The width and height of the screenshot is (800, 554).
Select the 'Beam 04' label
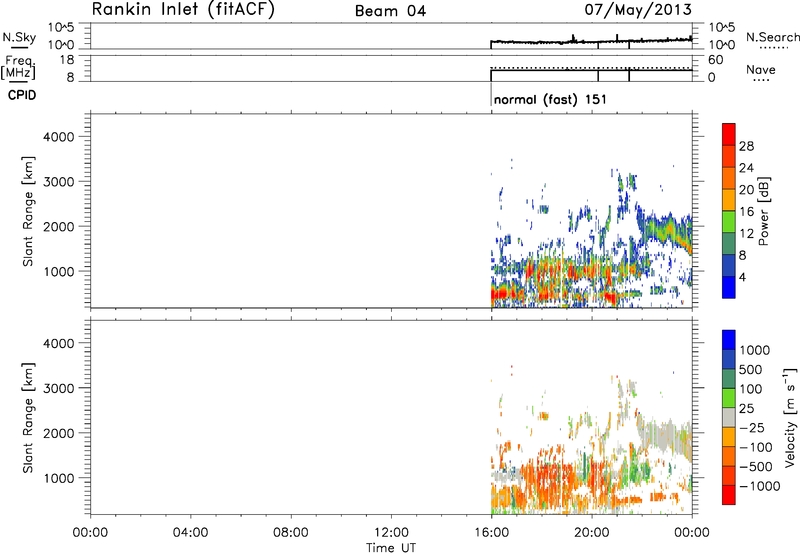tap(390, 11)
